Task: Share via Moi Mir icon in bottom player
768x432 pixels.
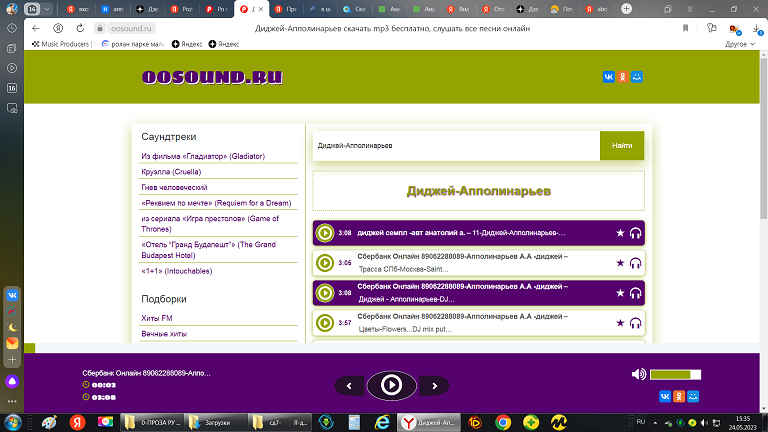Action: coord(693,396)
